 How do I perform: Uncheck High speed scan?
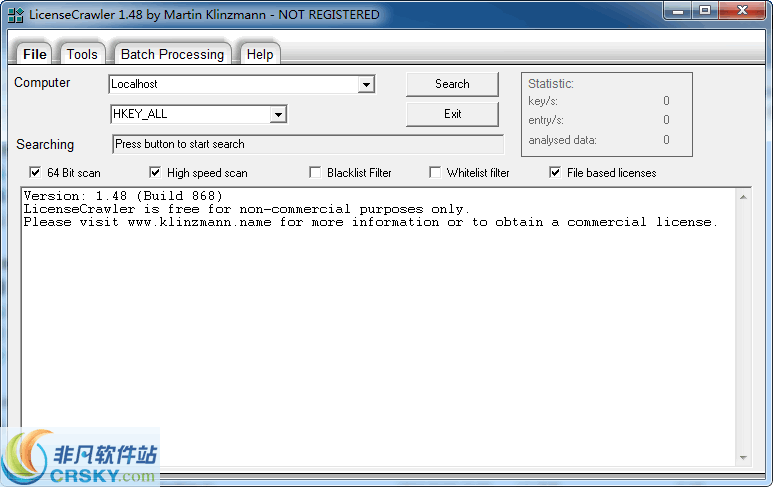coord(155,173)
